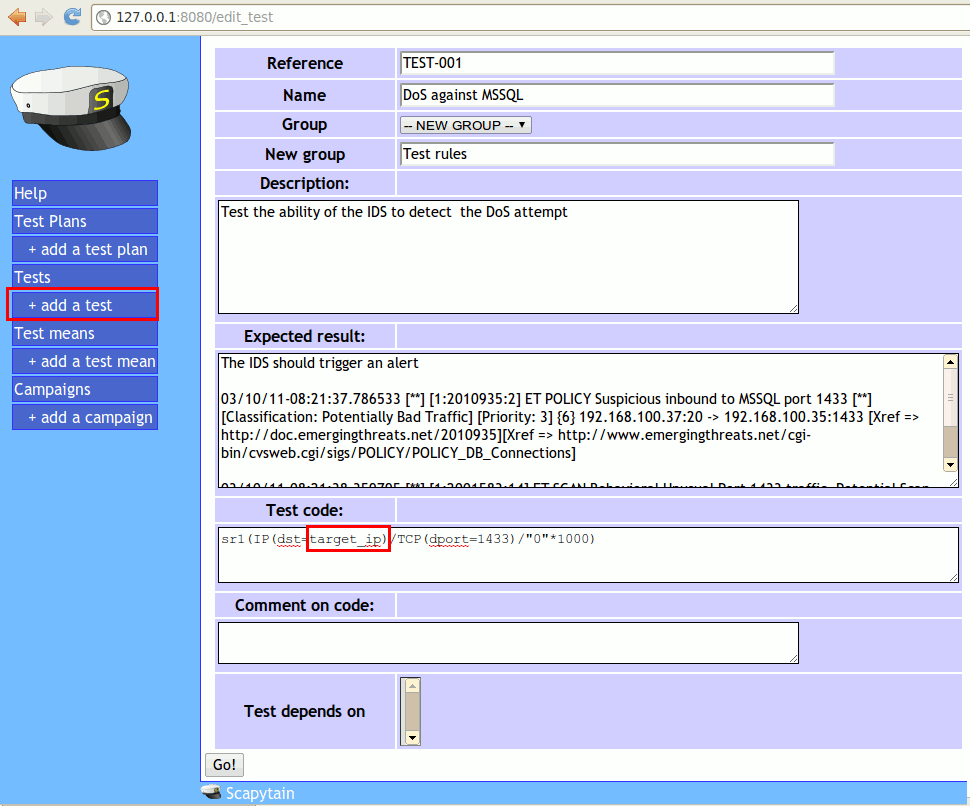The height and width of the screenshot is (806, 970).
Task: Click the browser forward arrow icon
Action: [x=43, y=17]
